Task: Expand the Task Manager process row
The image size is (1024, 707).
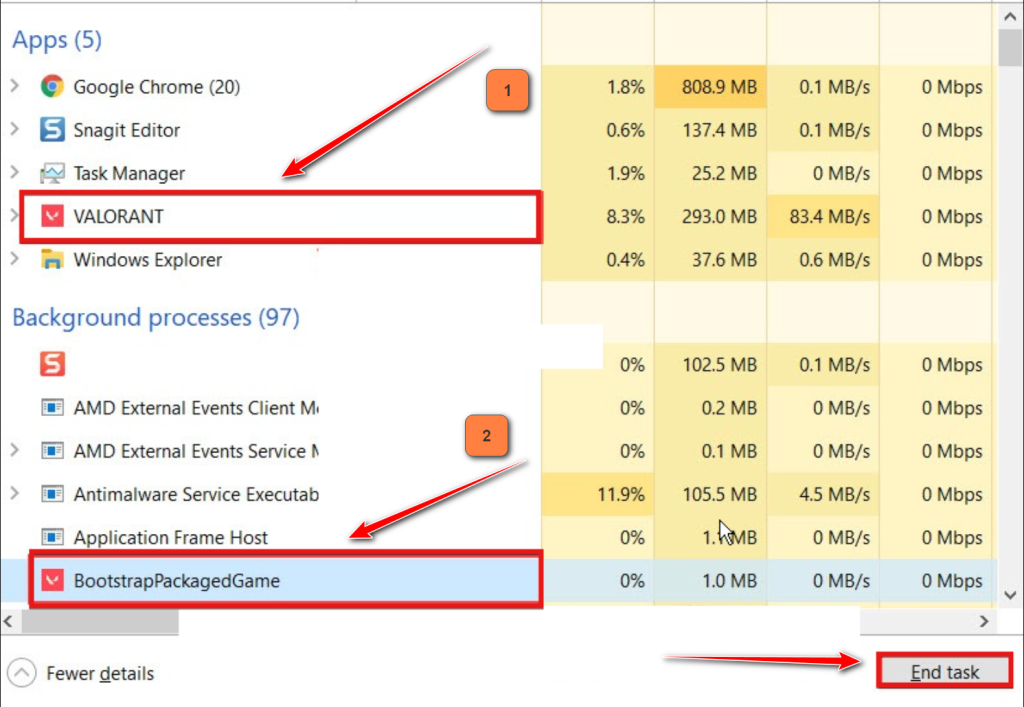Action: tap(15, 172)
